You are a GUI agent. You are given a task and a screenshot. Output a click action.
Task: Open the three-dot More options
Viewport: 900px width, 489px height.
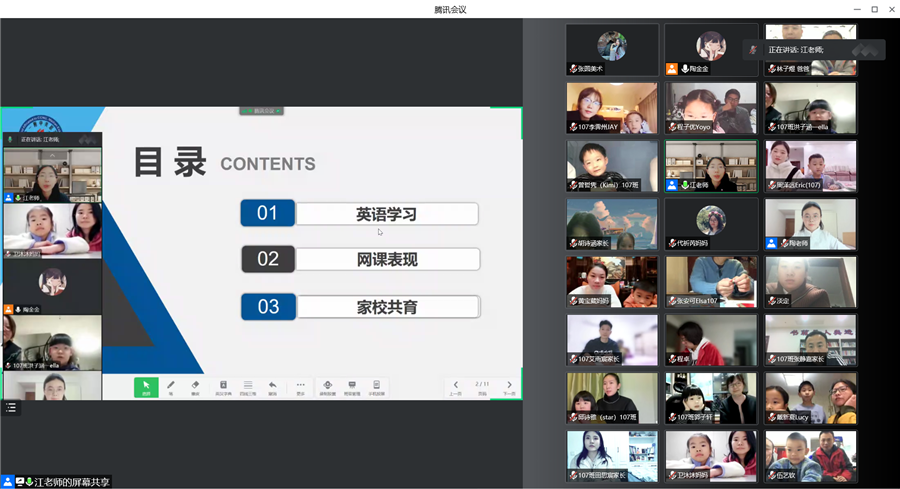point(300,387)
